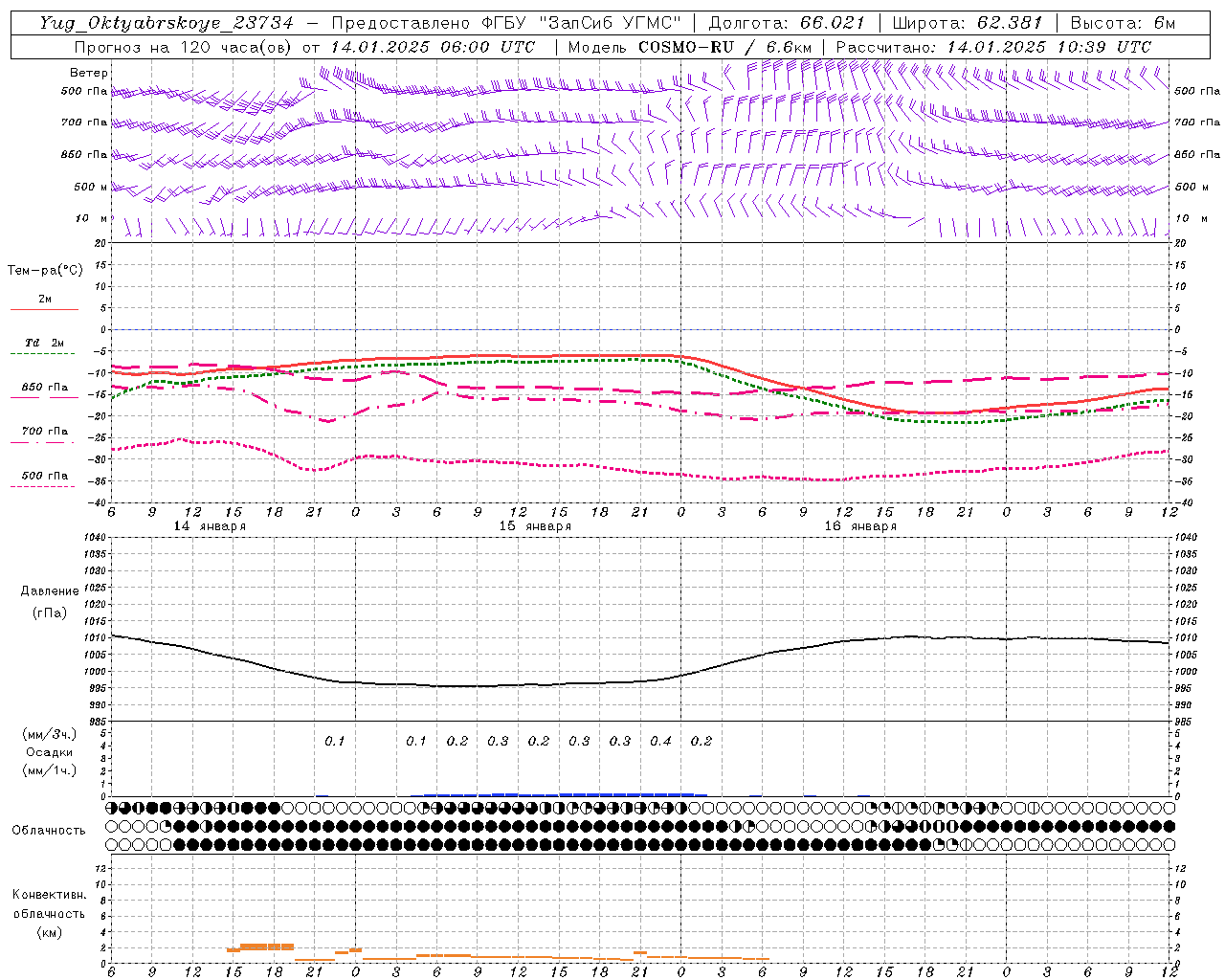The height and width of the screenshot is (980, 1225).
Task: Select the Широта: 62.381 value
Action: [x=968, y=23]
